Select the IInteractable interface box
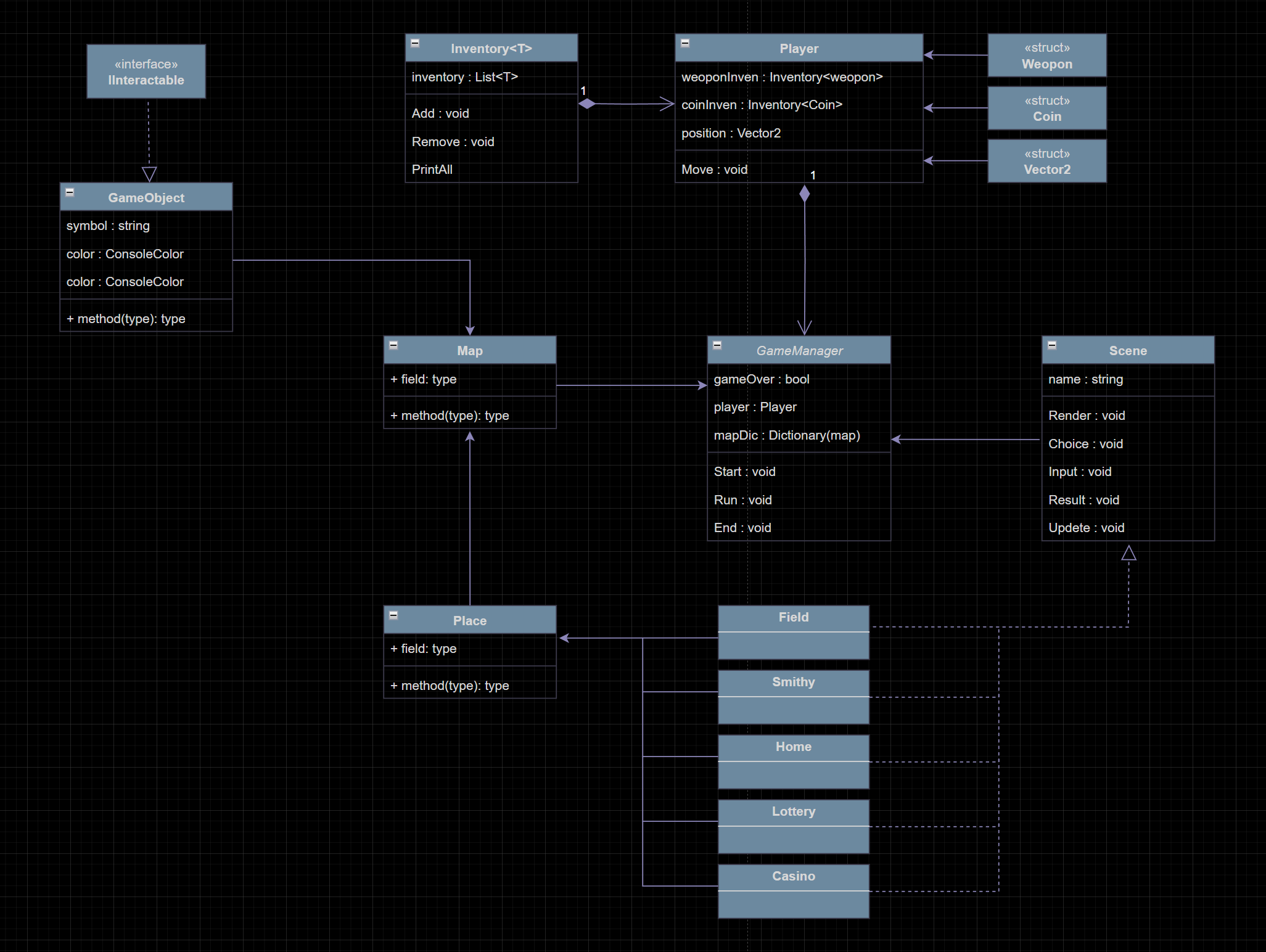 coord(146,72)
